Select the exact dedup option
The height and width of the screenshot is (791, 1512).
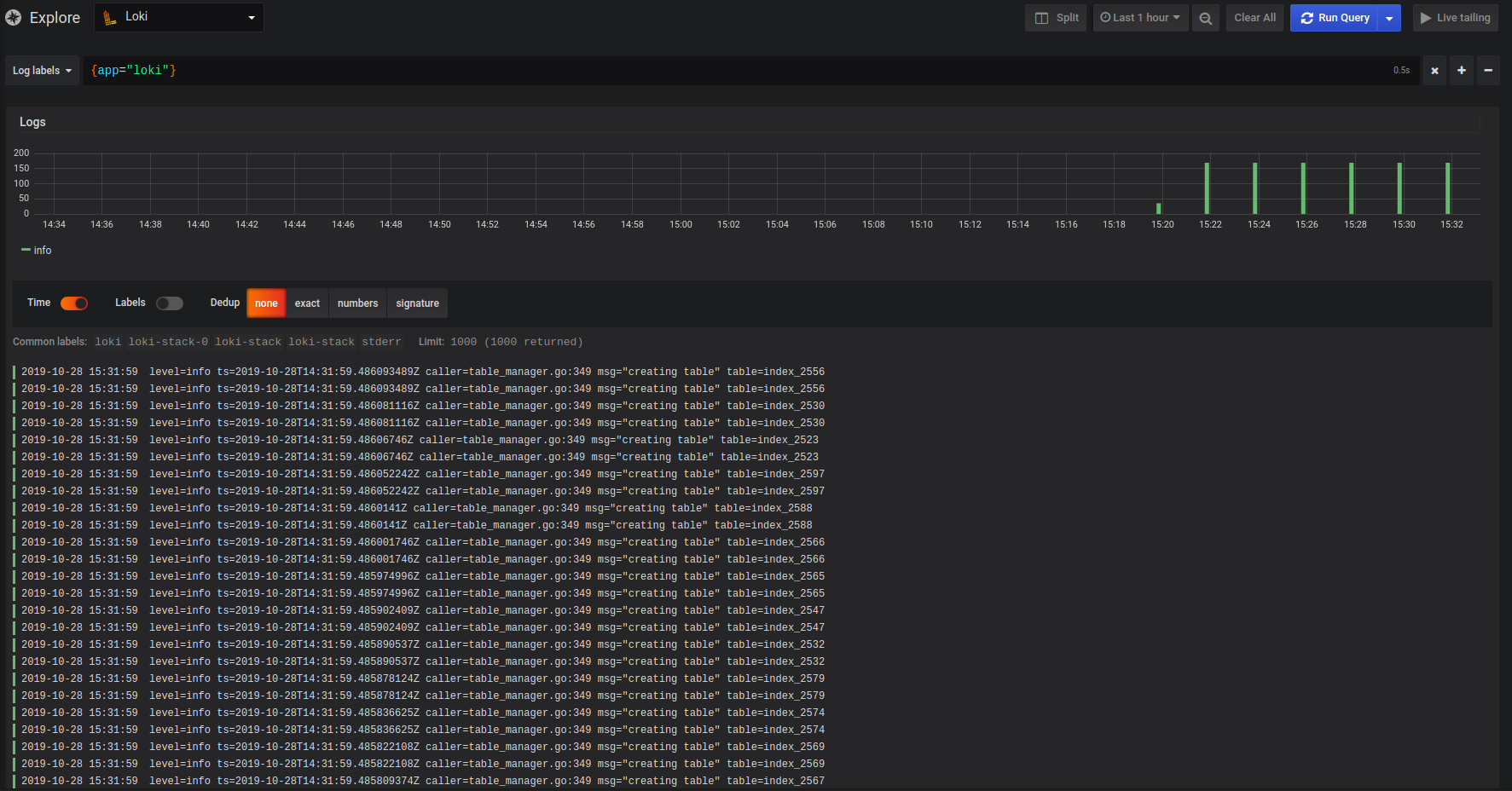tap(307, 303)
